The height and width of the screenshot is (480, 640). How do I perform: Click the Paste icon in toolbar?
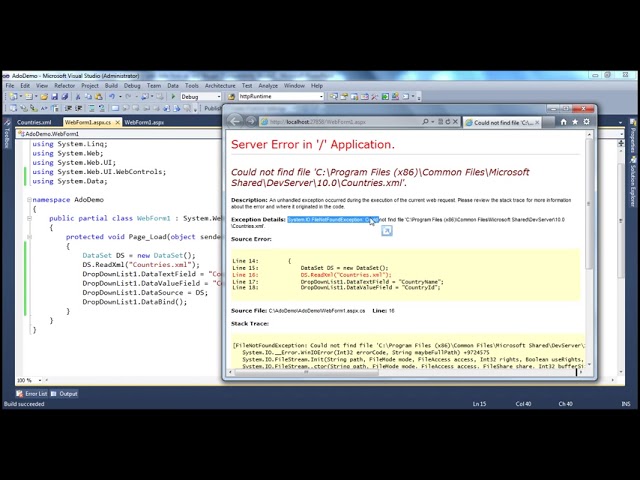coord(98,97)
